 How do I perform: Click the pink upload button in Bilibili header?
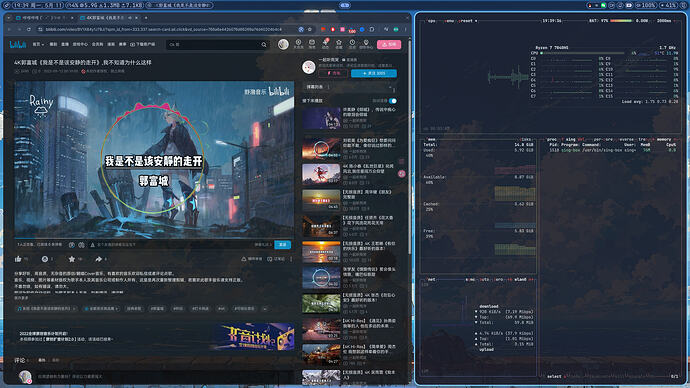click(389, 44)
